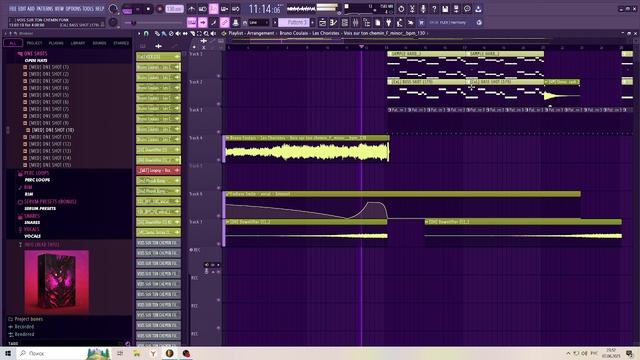The height and width of the screenshot is (360, 640).
Task: Switch browser to STARRED tab
Action: point(121,43)
